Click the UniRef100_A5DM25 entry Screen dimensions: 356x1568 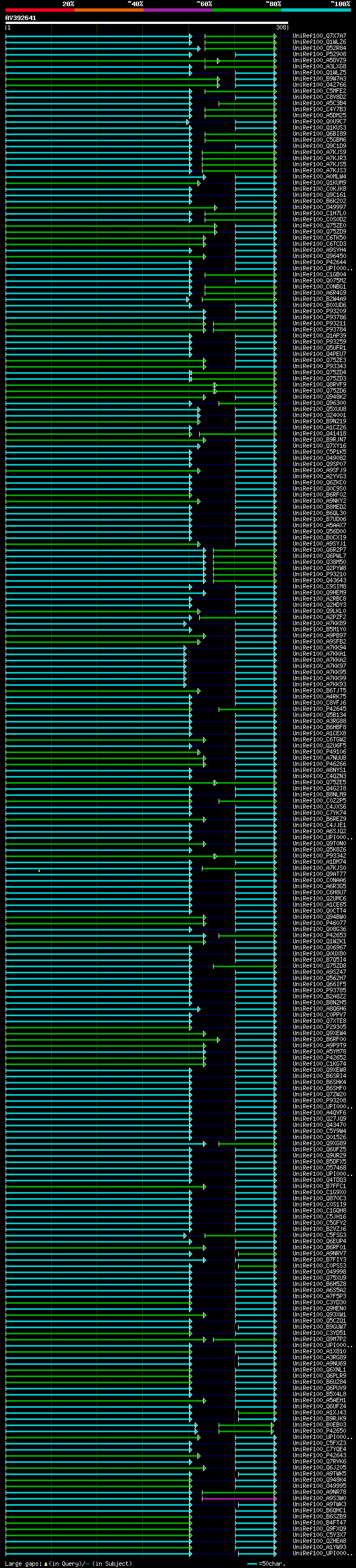pyautogui.click(x=319, y=116)
